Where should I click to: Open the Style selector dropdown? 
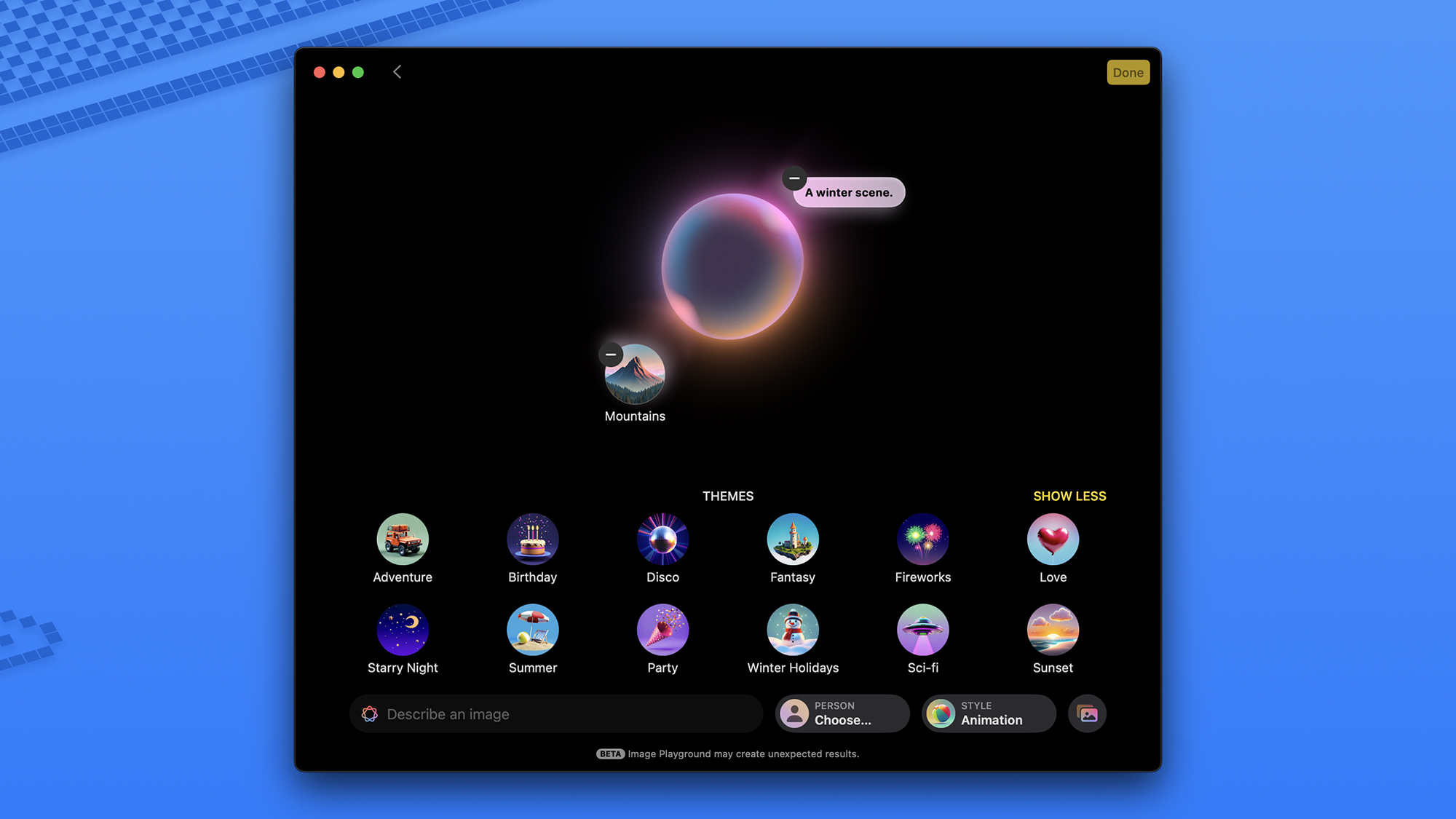[987, 713]
